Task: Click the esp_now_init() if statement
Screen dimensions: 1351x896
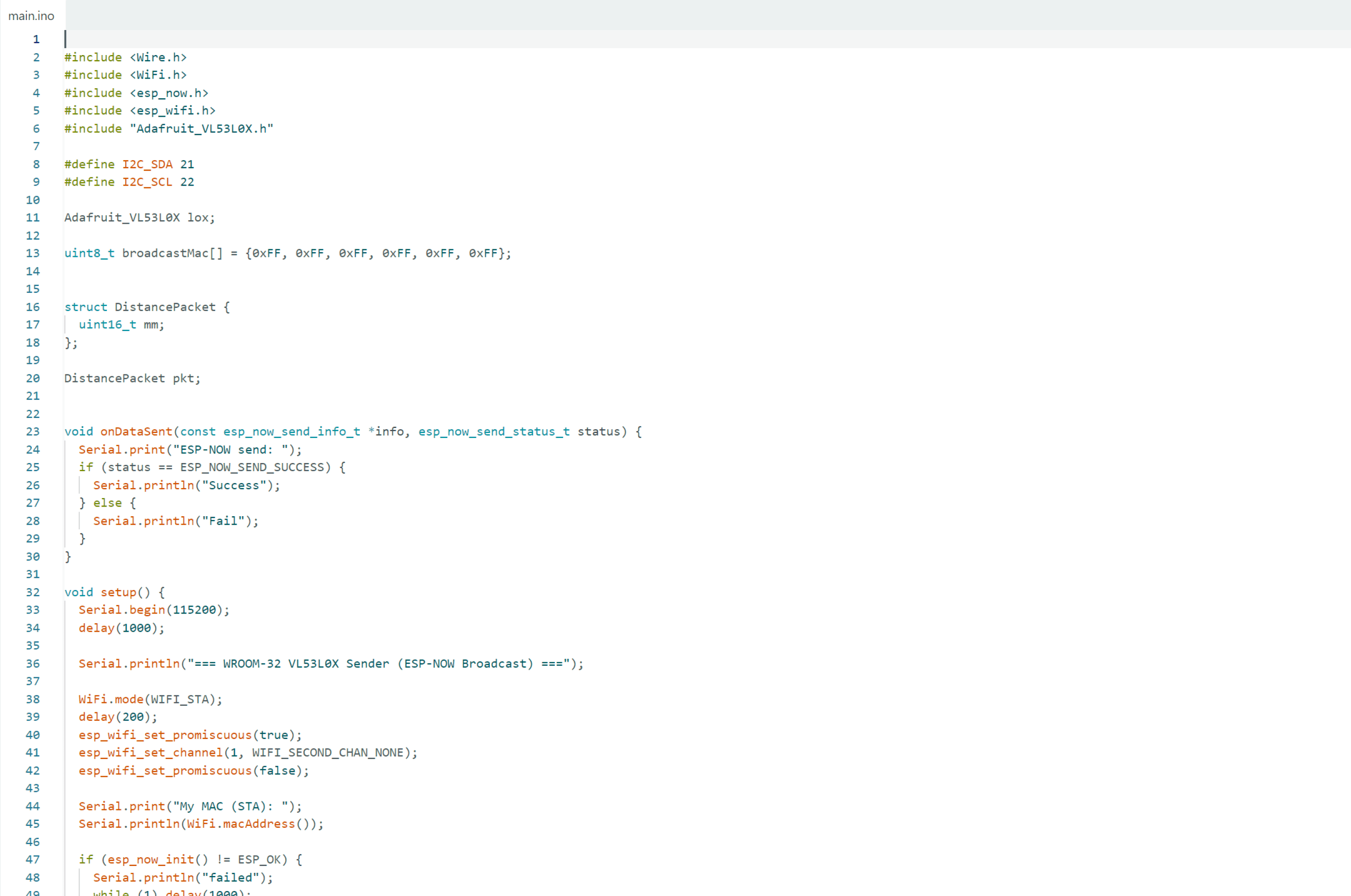Action: pos(190,860)
